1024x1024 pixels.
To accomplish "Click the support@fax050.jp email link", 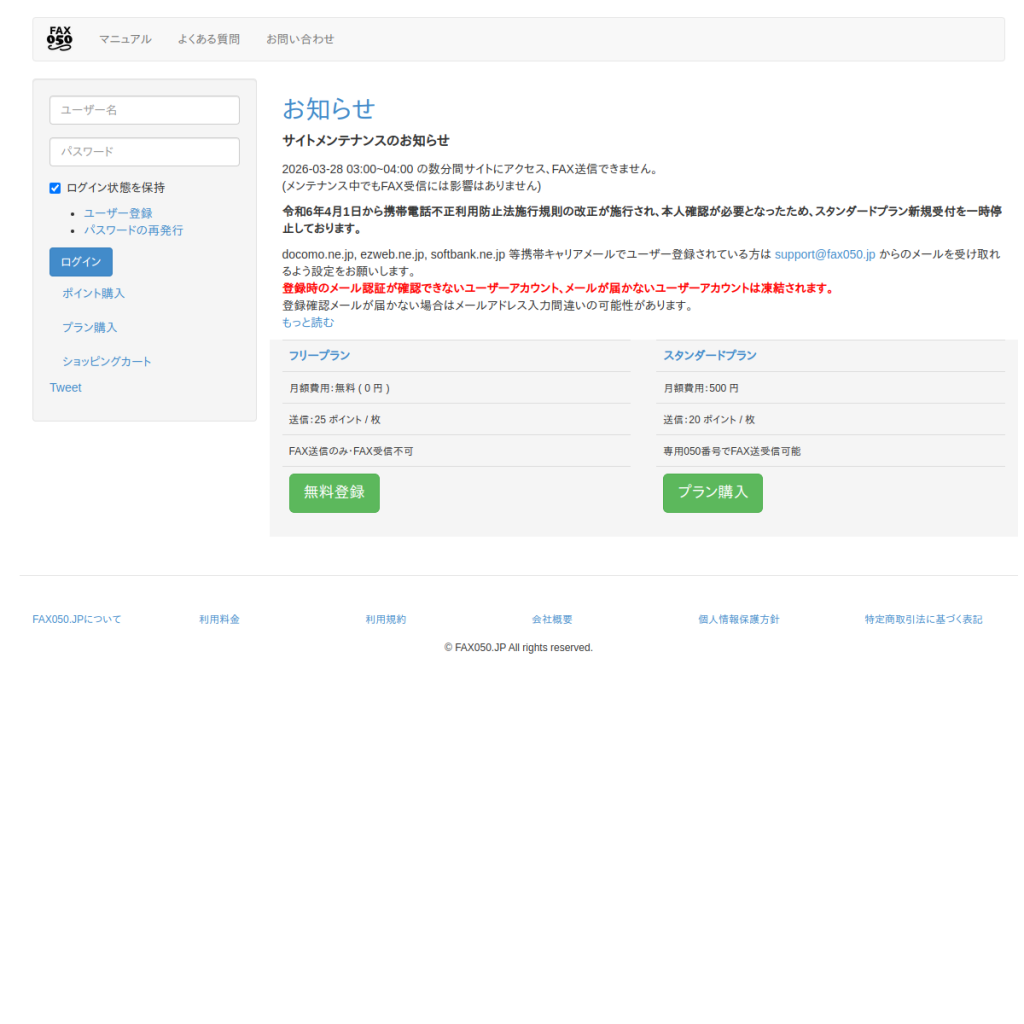I will 825,254.
